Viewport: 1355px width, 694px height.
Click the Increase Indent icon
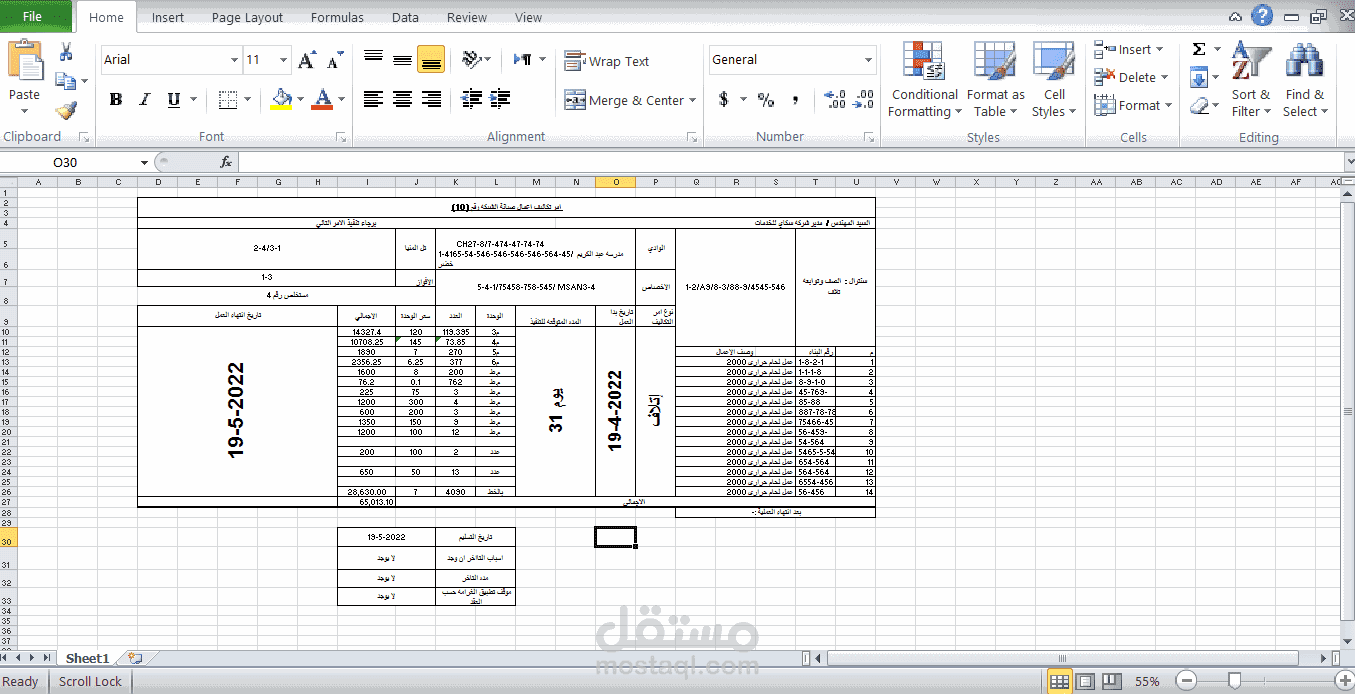[x=501, y=99]
